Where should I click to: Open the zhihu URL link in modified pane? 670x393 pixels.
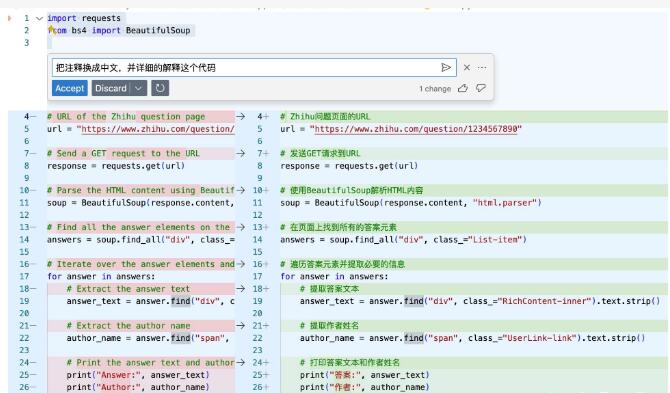pos(416,129)
